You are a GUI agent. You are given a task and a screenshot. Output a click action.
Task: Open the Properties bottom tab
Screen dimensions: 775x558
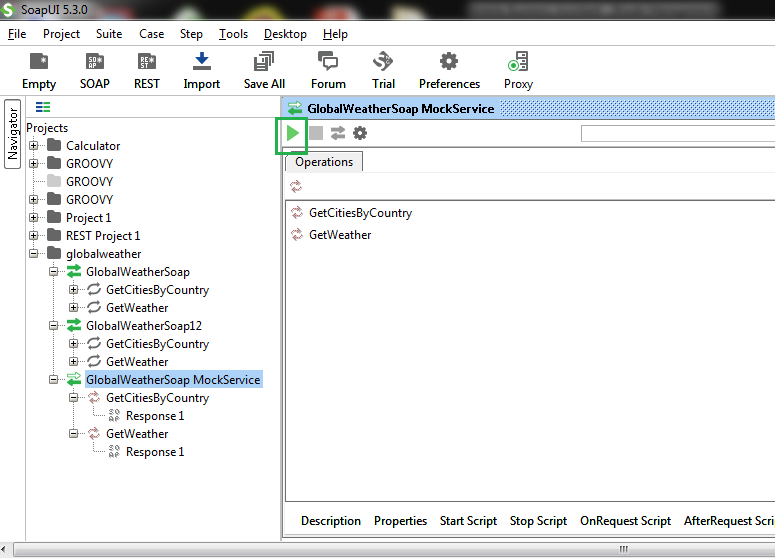[400, 520]
